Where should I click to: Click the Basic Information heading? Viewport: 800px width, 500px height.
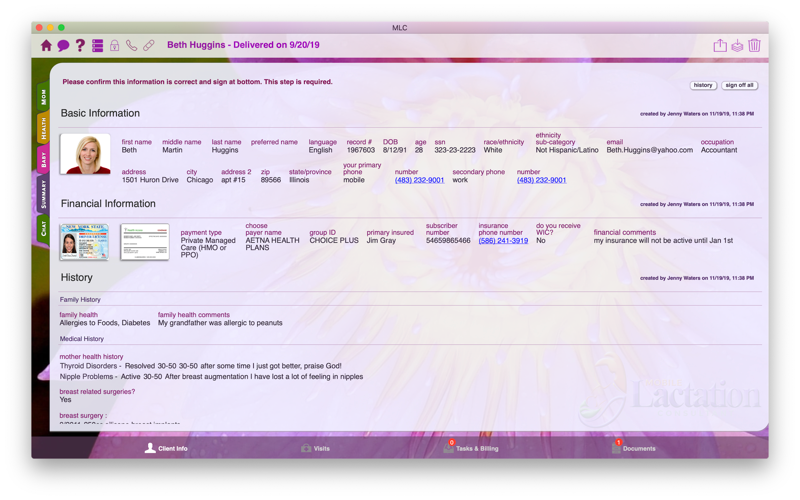tap(100, 113)
